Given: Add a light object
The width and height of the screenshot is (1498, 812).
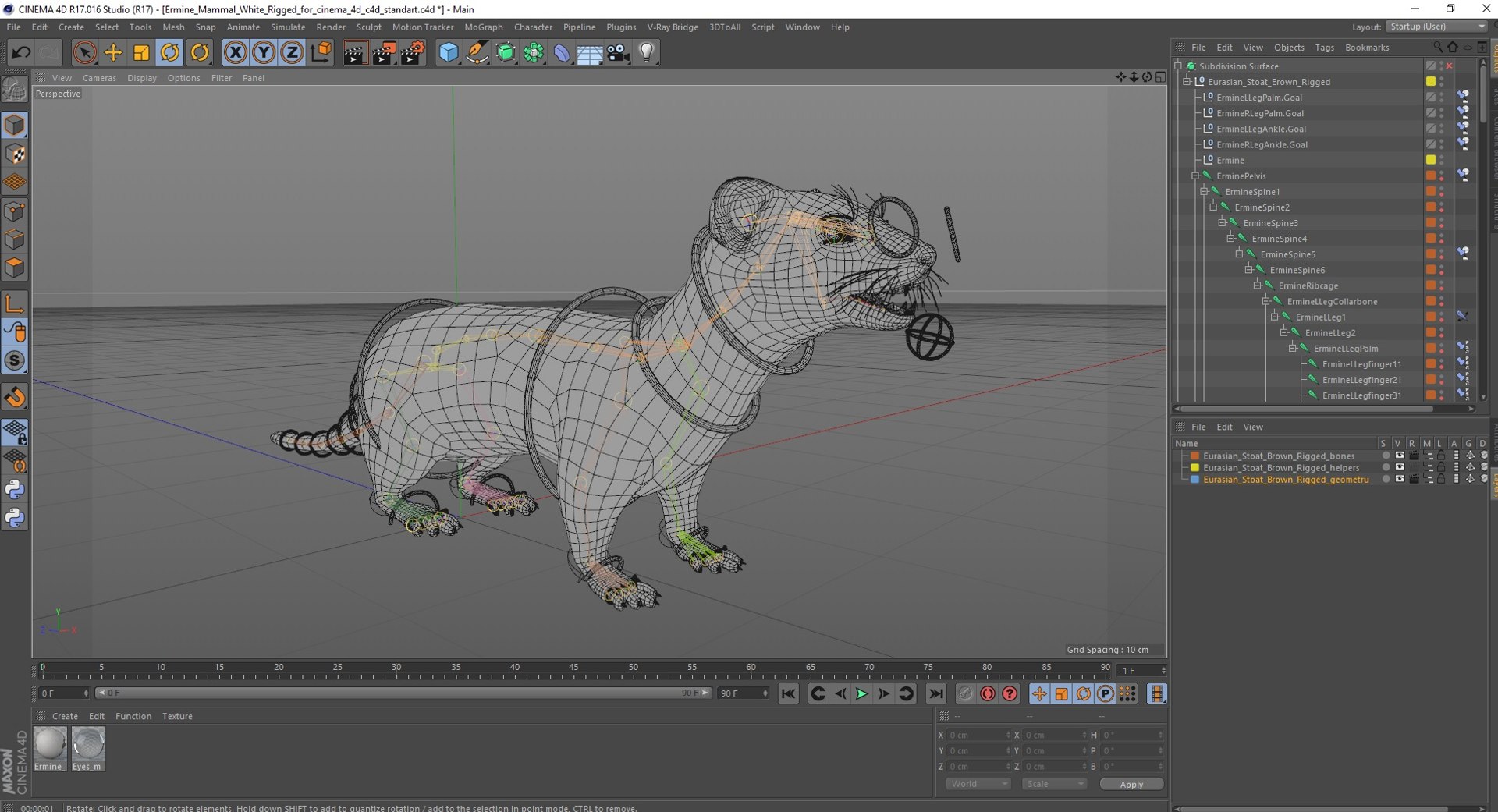Looking at the screenshot, I should (647, 52).
